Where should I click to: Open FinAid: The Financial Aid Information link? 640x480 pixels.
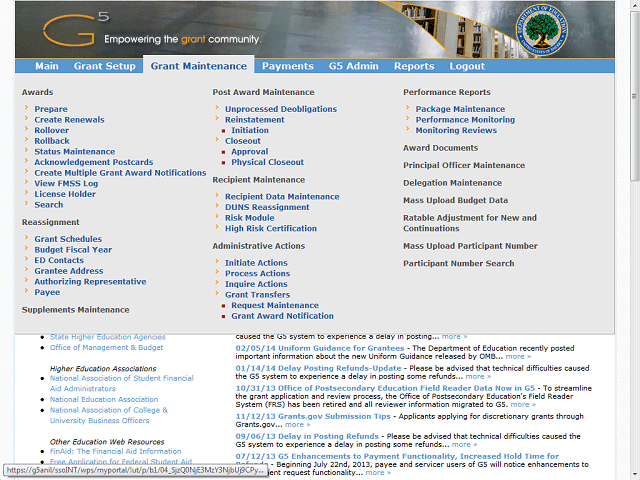(116, 451)
